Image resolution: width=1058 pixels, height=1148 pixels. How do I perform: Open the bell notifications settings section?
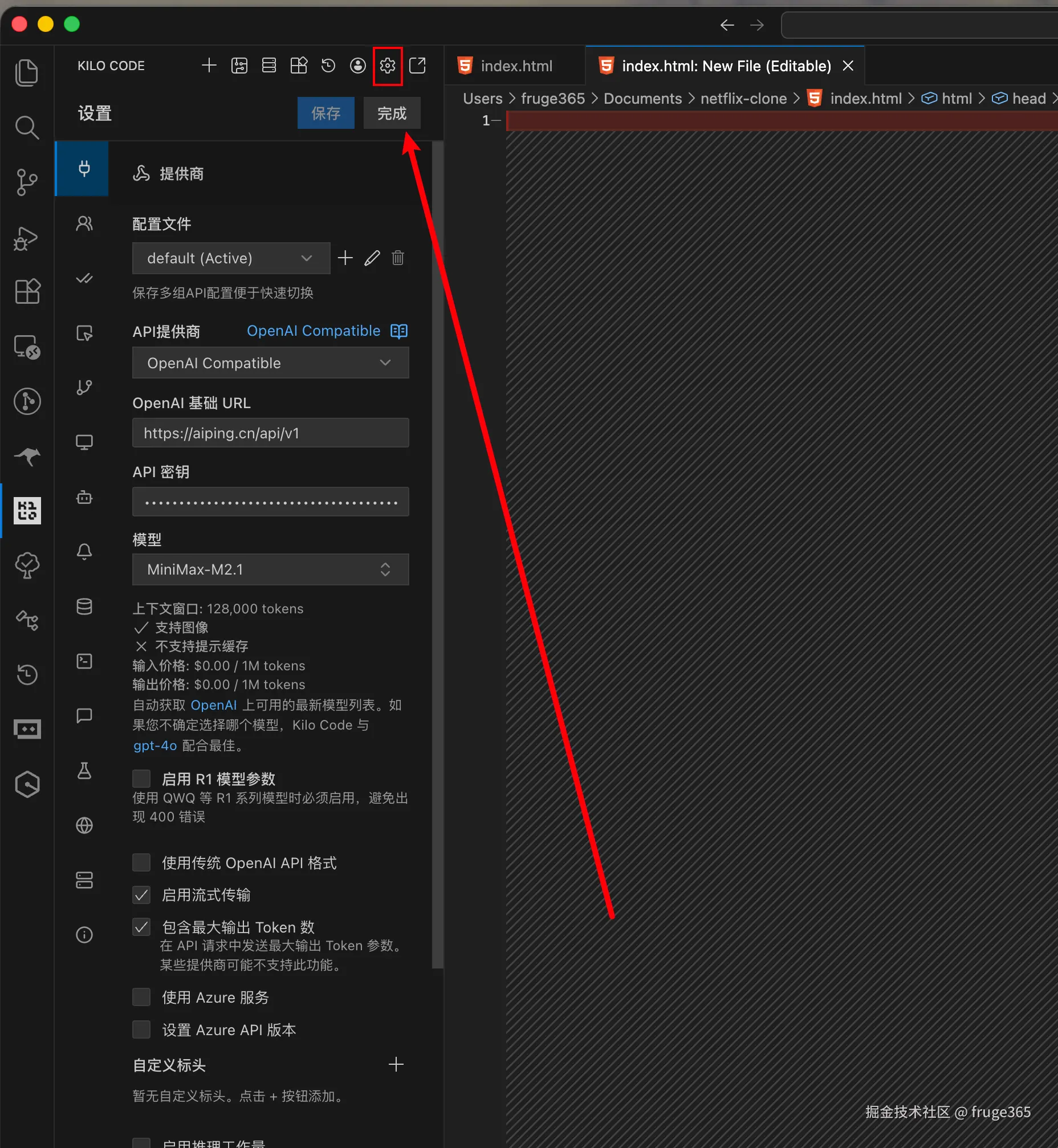[x=84, y=551]
